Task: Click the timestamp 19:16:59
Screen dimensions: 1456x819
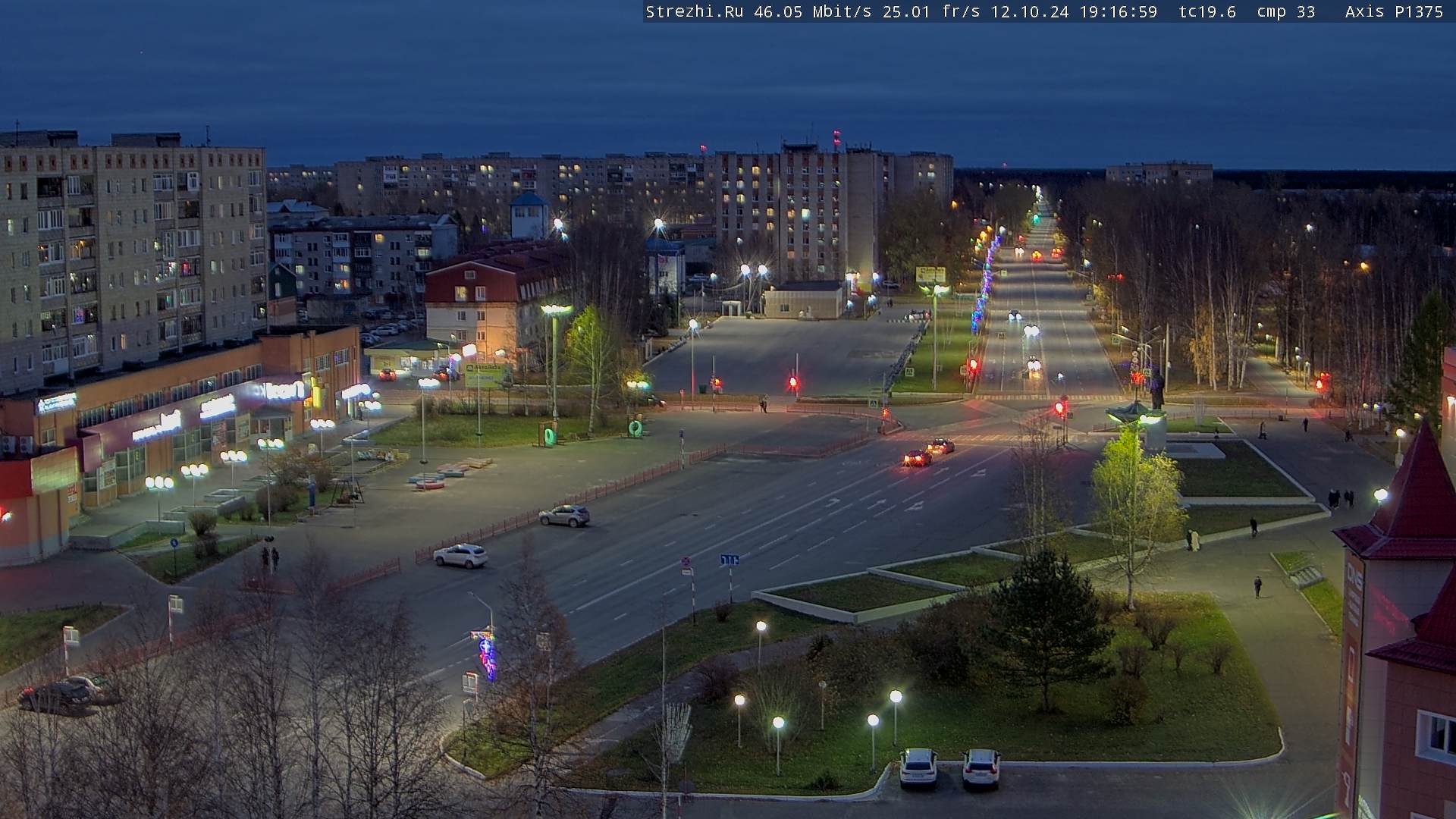Action: pos(1119,11)
